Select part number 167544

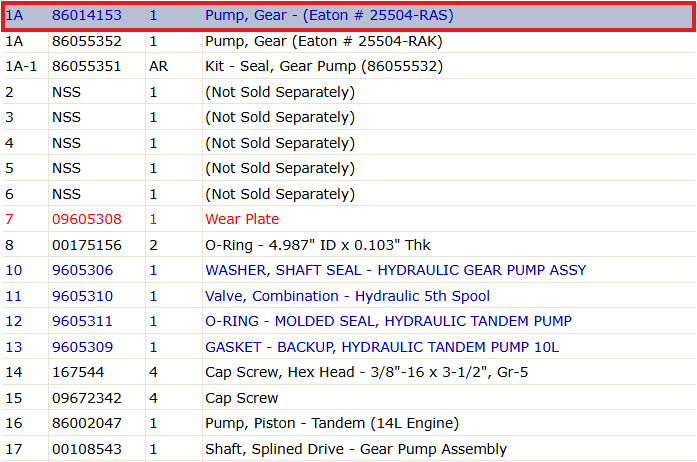click(78, 372)
